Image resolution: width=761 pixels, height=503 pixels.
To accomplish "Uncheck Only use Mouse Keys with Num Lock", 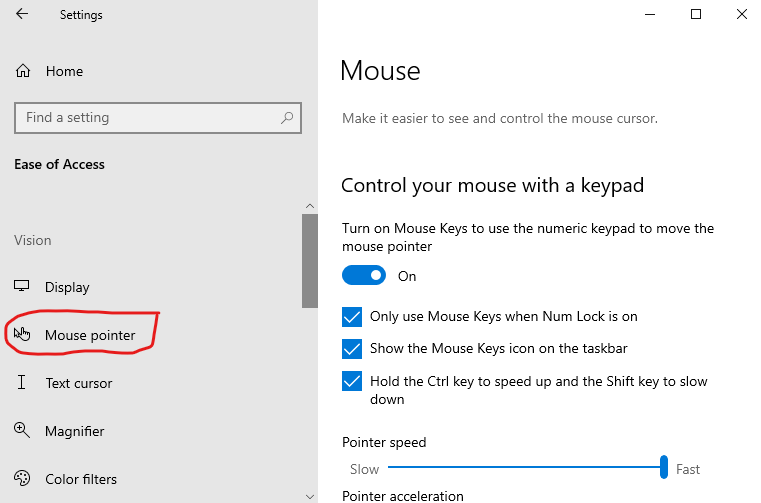I will (352, 317).
